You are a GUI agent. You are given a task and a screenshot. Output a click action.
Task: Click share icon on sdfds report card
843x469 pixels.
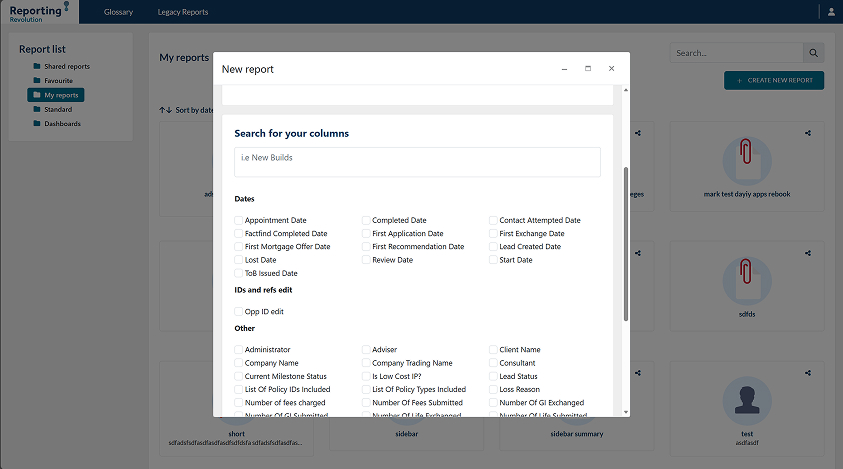[808, 253]
